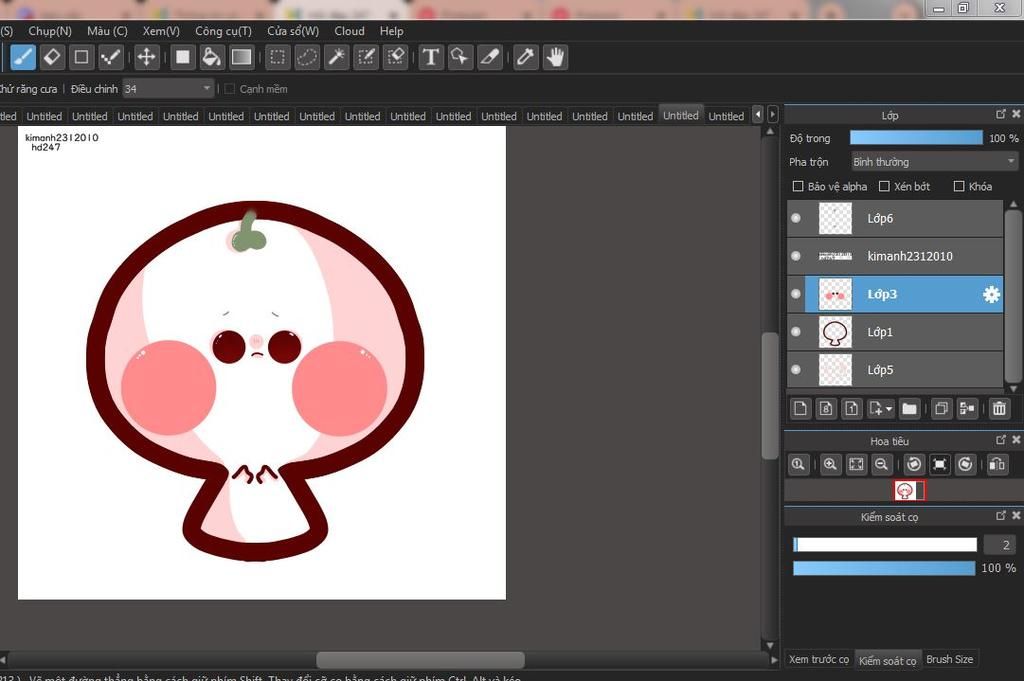This screenshot has height=681, width=1024.
Task: Select the Divide knife tool
Action: [489, 57]
